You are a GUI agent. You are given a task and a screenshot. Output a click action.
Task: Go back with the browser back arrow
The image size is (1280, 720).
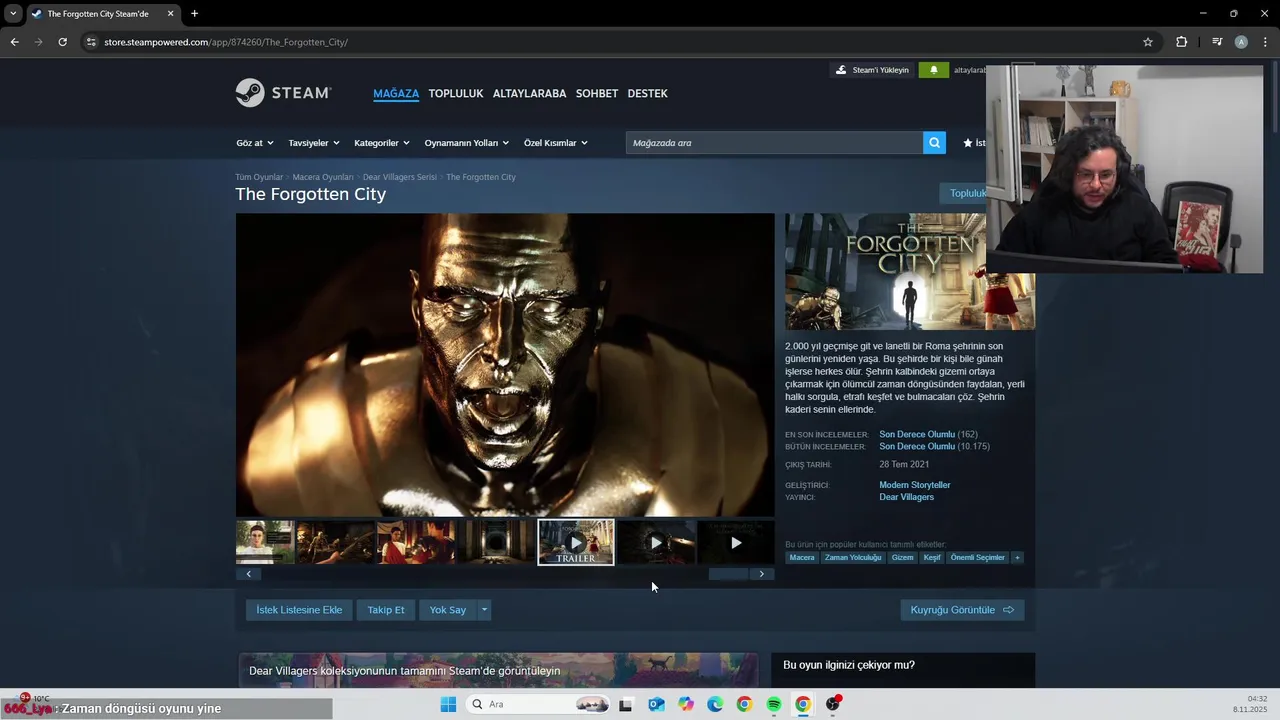coord(14,42)
